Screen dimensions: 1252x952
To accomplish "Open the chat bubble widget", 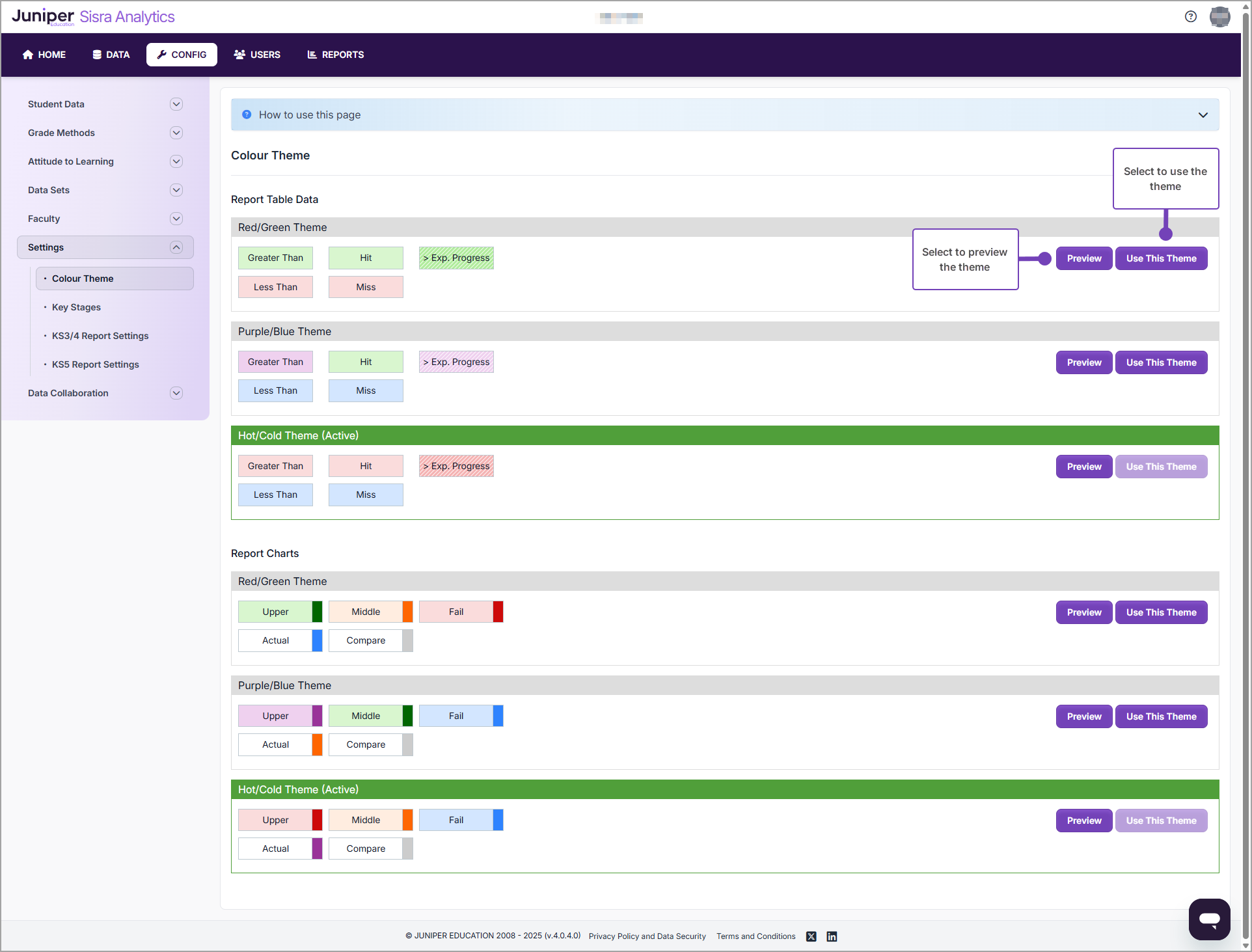I will pyautogui.click(x=1208, y=919).
